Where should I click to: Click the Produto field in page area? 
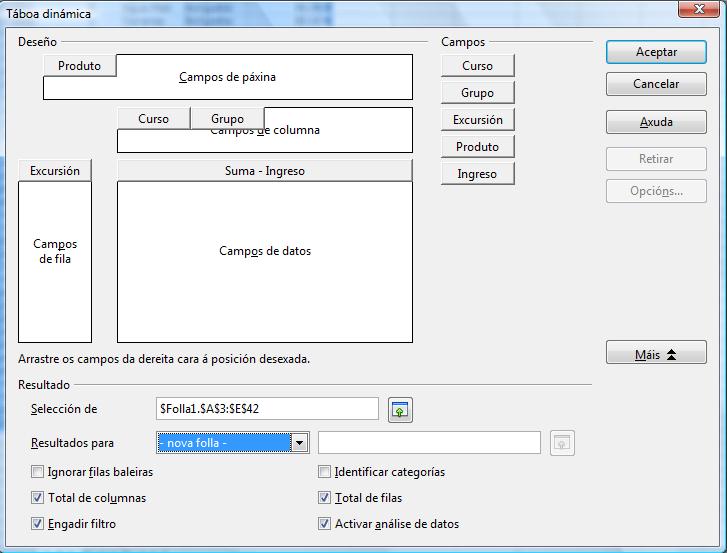(79, 66)
